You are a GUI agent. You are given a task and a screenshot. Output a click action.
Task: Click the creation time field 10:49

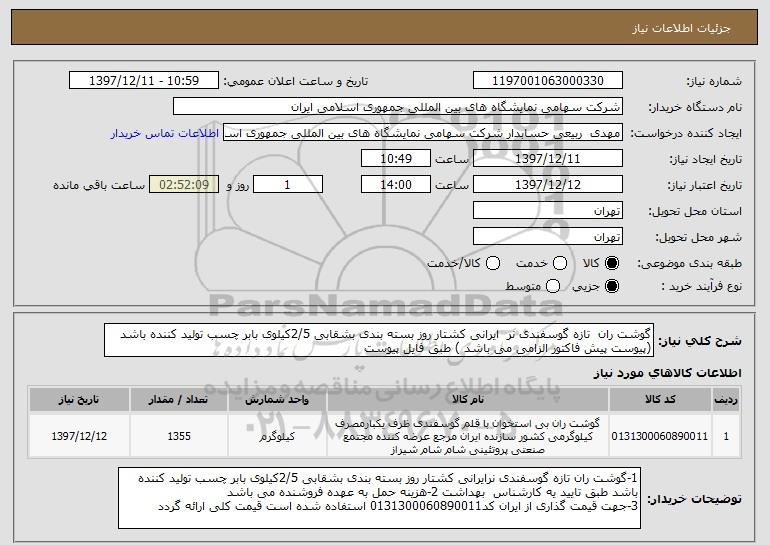coord(396,159)
